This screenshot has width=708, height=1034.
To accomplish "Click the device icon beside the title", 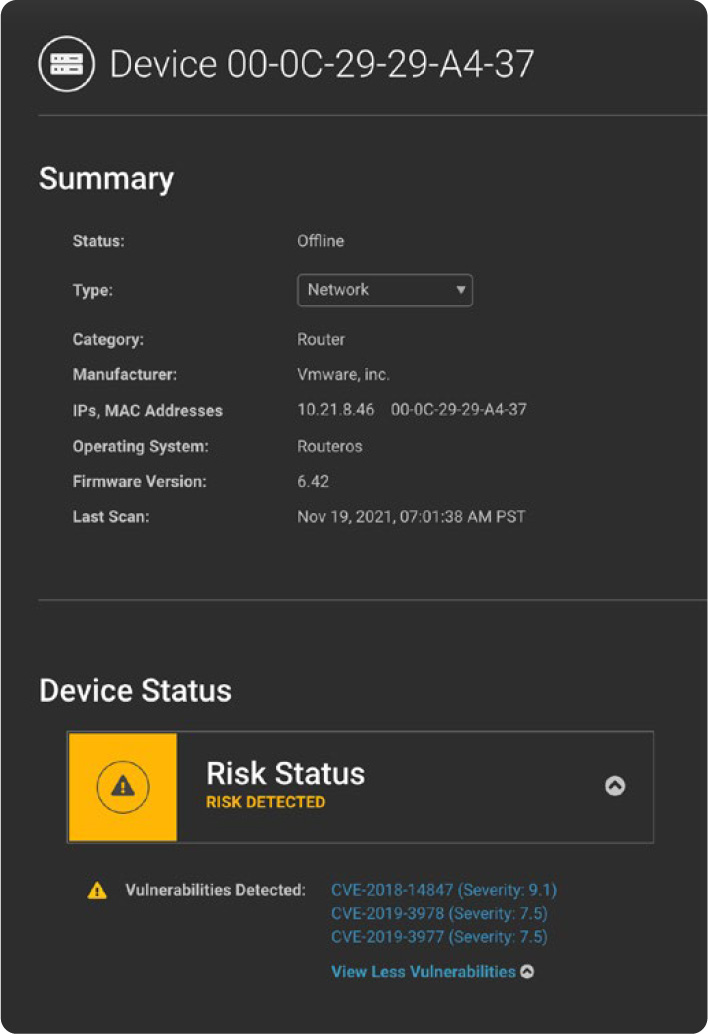I will [x=66, y=65].
